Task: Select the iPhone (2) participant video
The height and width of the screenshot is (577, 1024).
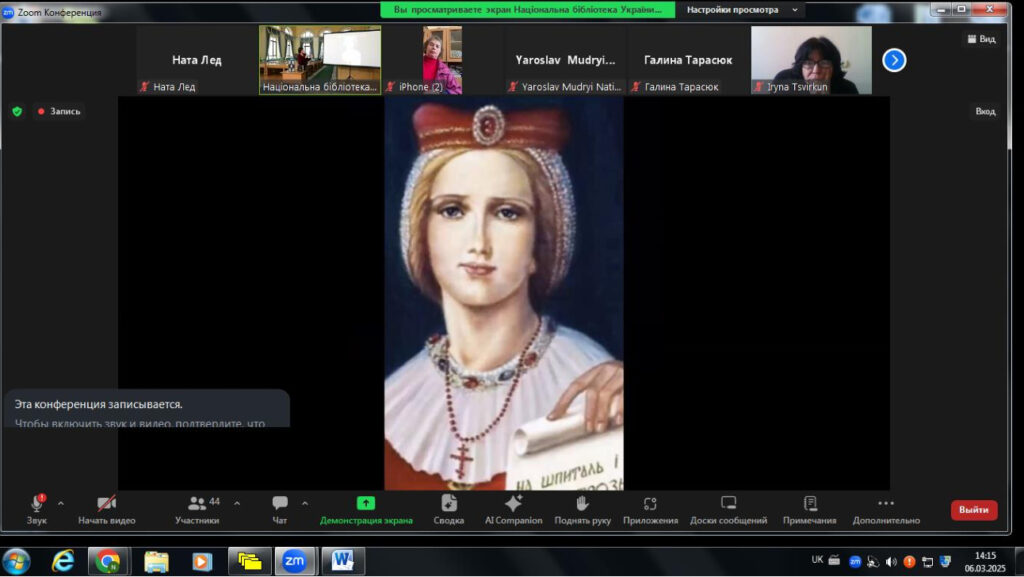Action: [442, 60]
